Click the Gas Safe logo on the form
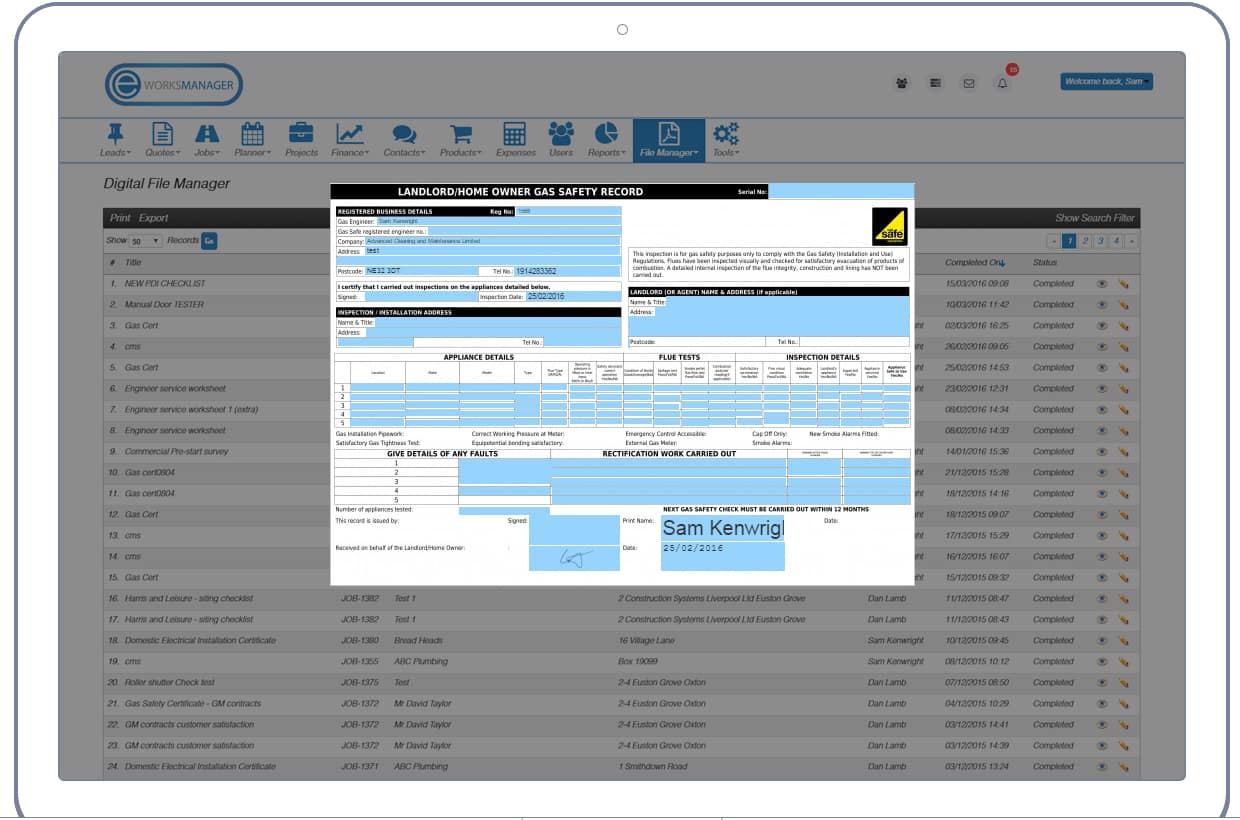1240x820 pixels. (890, 226)
